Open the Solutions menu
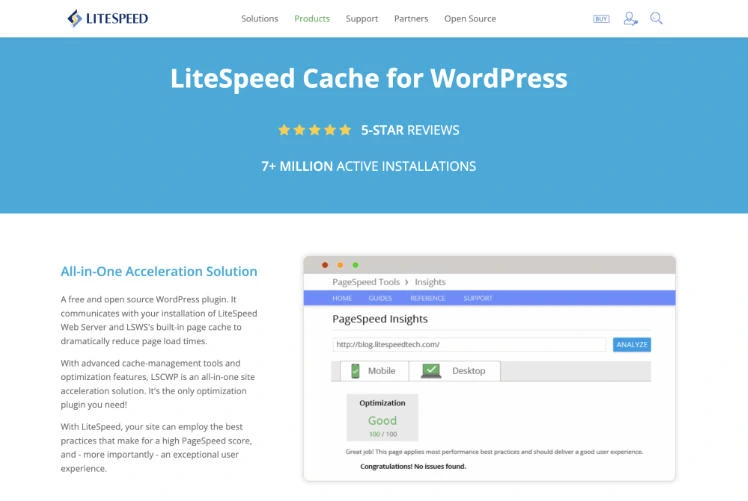 click(260, 19)
